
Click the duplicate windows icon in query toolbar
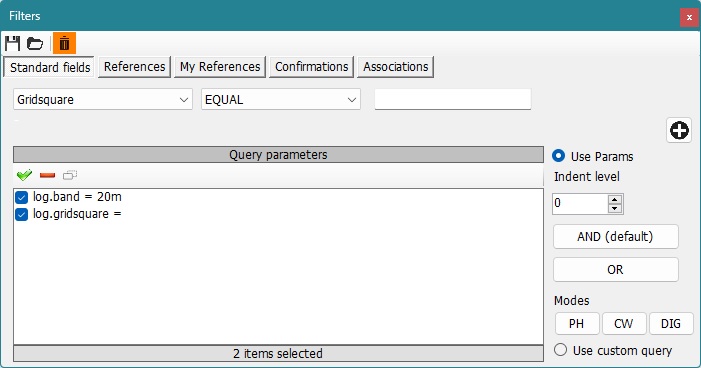coord(70,175)
